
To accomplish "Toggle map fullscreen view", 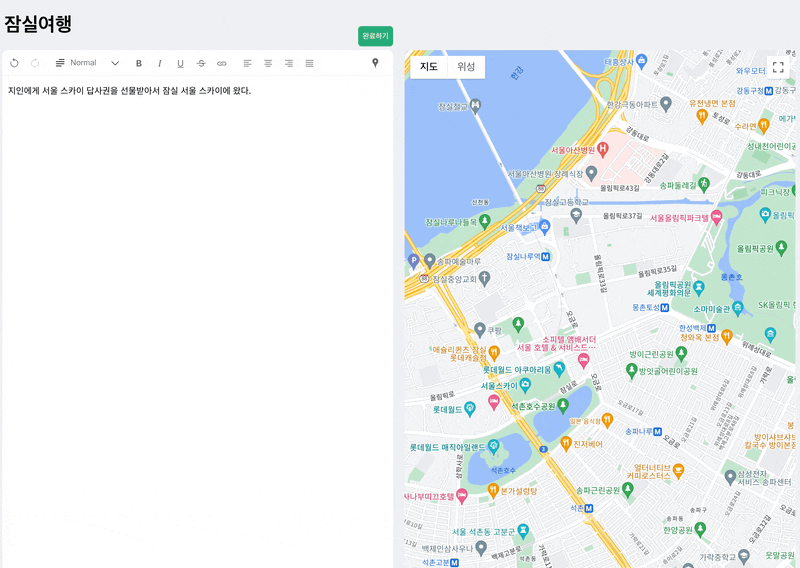I will click(778, 67).
